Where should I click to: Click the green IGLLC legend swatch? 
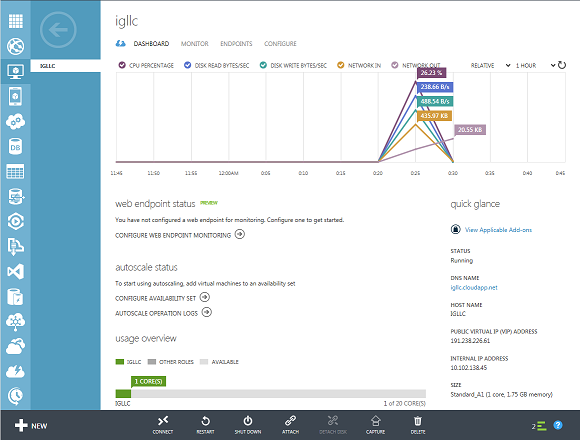(119, 362)
